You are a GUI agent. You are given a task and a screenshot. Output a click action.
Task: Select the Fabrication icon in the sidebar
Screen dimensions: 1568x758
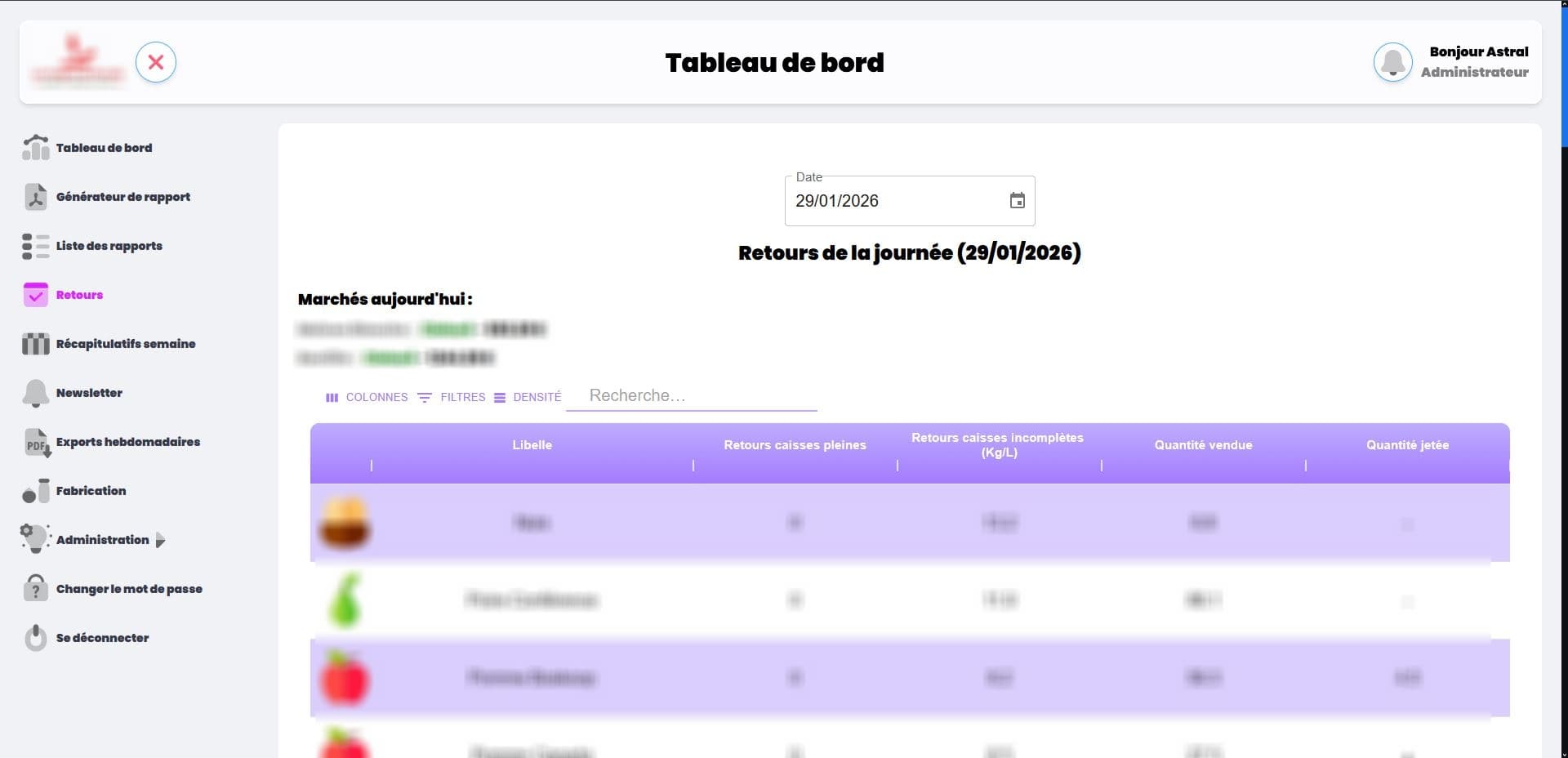pos(34,491)
